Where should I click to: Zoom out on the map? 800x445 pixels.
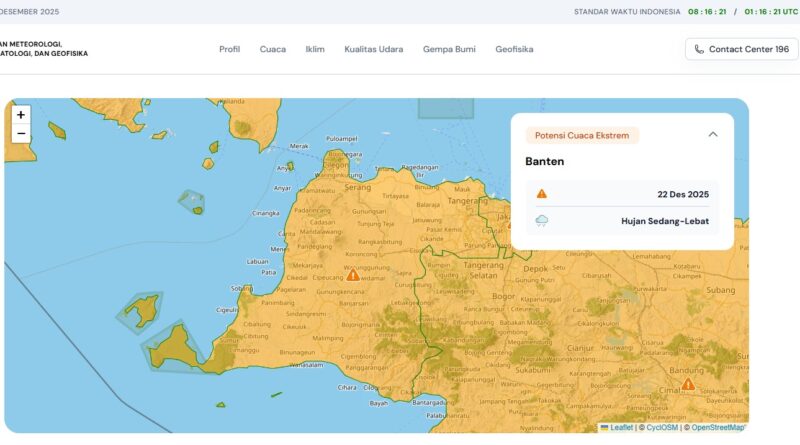21,134
